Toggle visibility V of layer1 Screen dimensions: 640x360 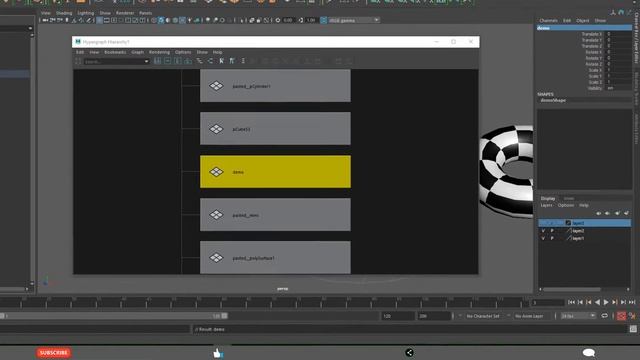(x=543, y=238)
